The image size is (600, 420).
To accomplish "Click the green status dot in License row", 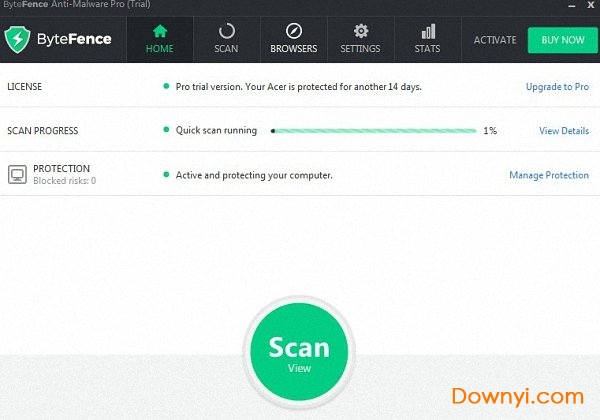I will tap(166, 86).
